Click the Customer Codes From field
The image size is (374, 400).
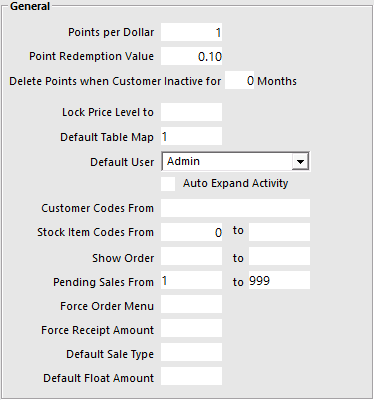[235, 208]
